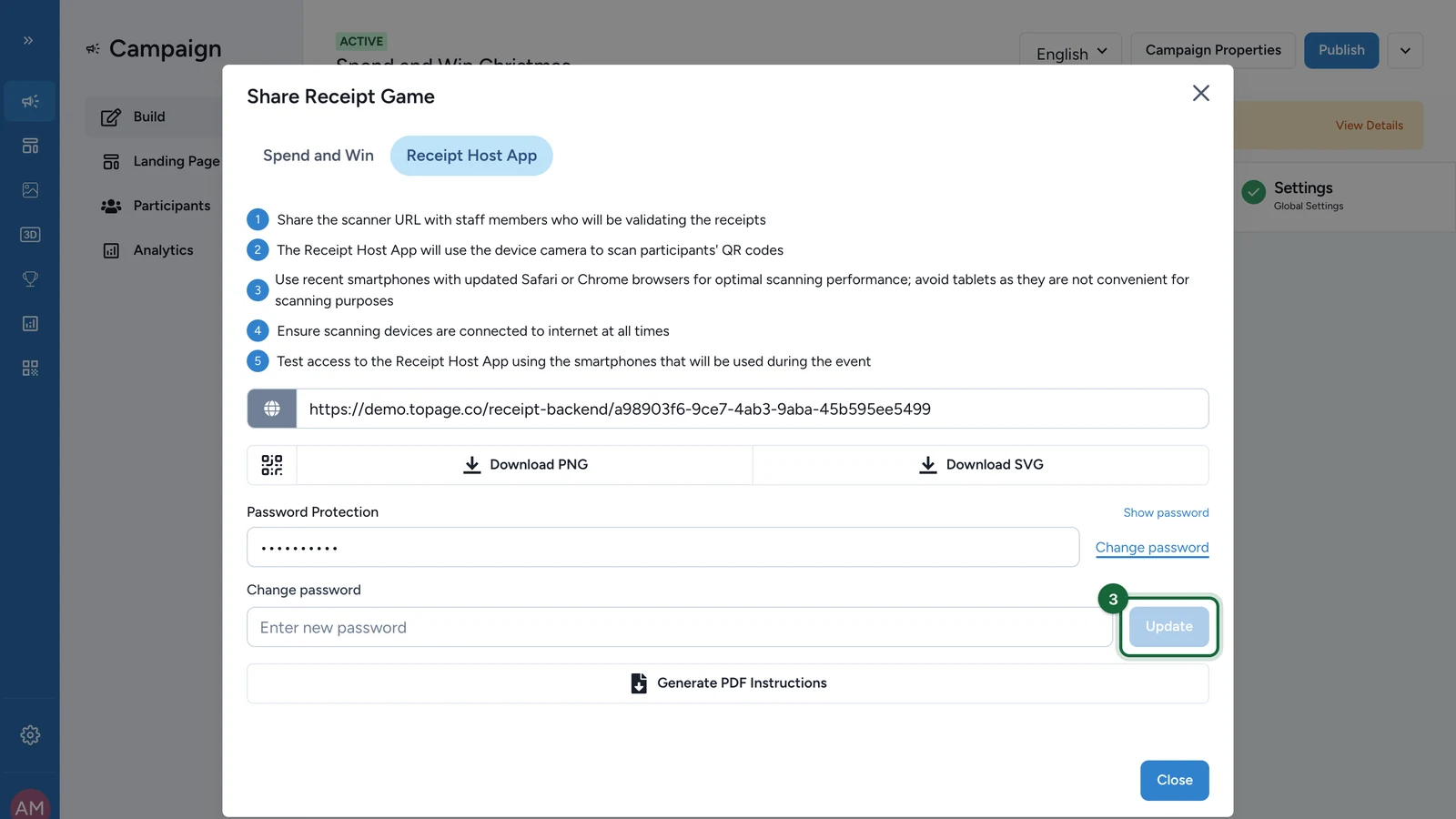This screenshot has height=819, width=1456.
Task: Select the Receipt Host App tab
Action: coord(471,156)
